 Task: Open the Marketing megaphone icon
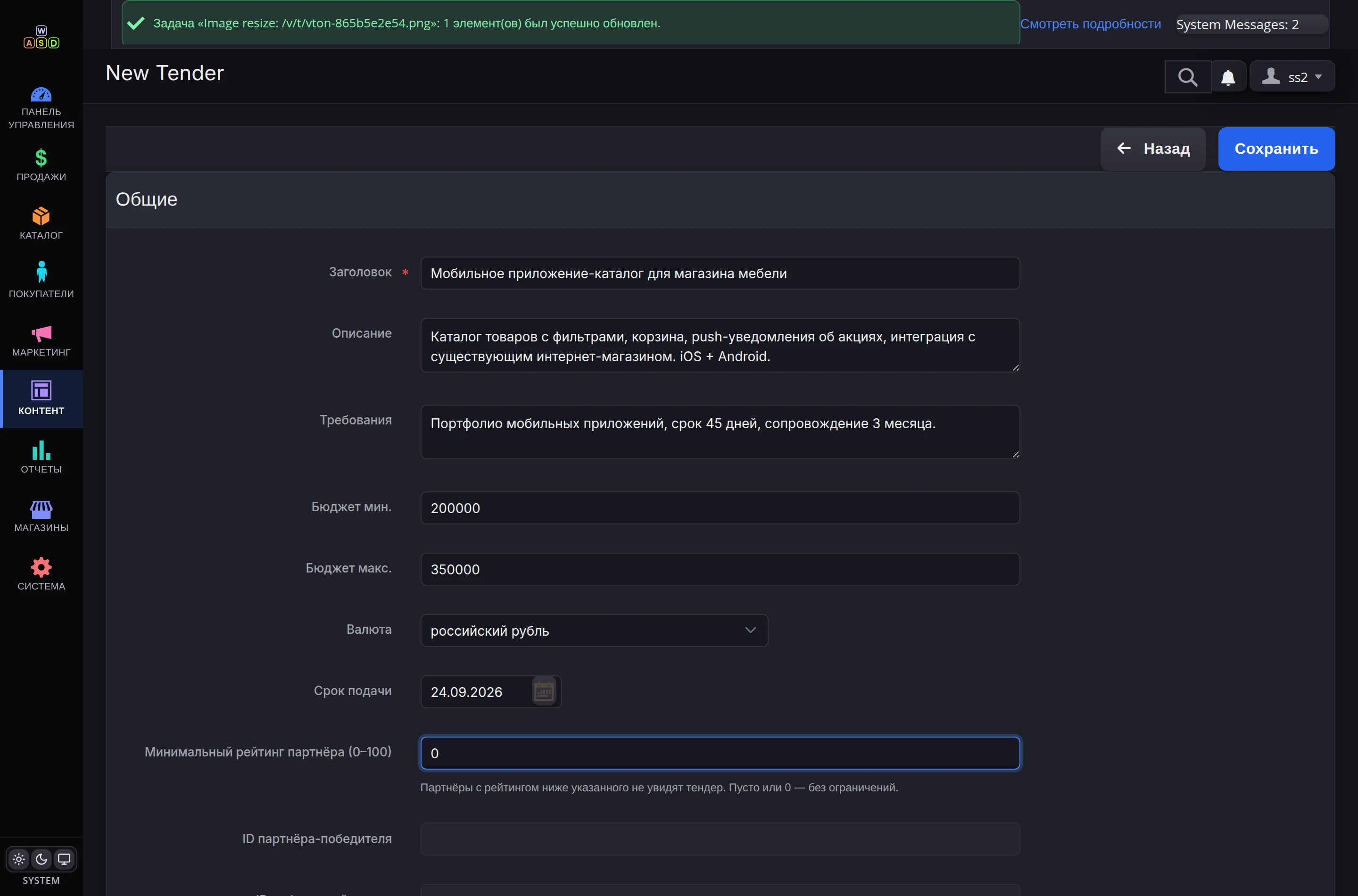41,333
